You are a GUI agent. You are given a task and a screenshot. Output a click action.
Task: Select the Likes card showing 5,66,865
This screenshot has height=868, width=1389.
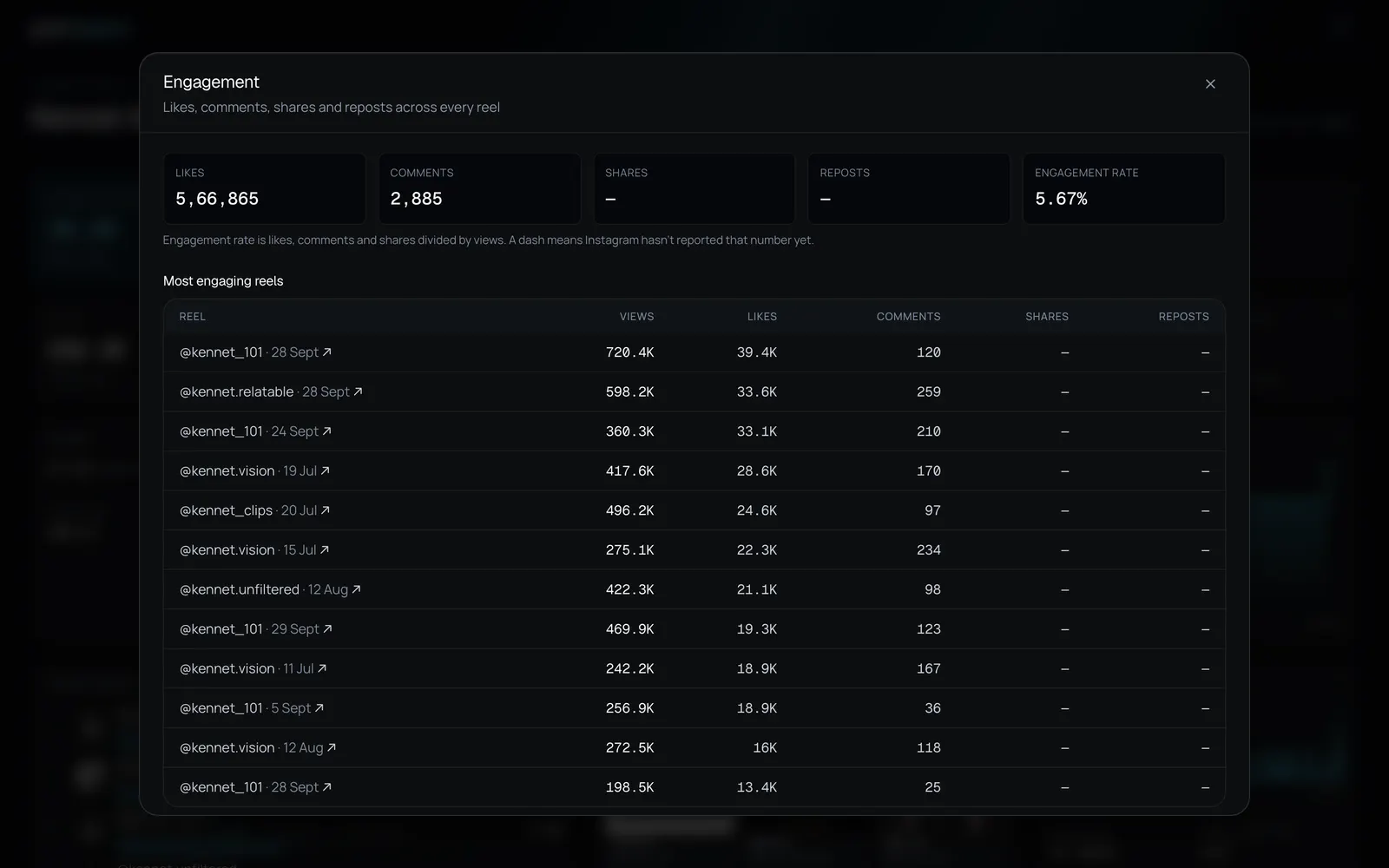[265, 188]
